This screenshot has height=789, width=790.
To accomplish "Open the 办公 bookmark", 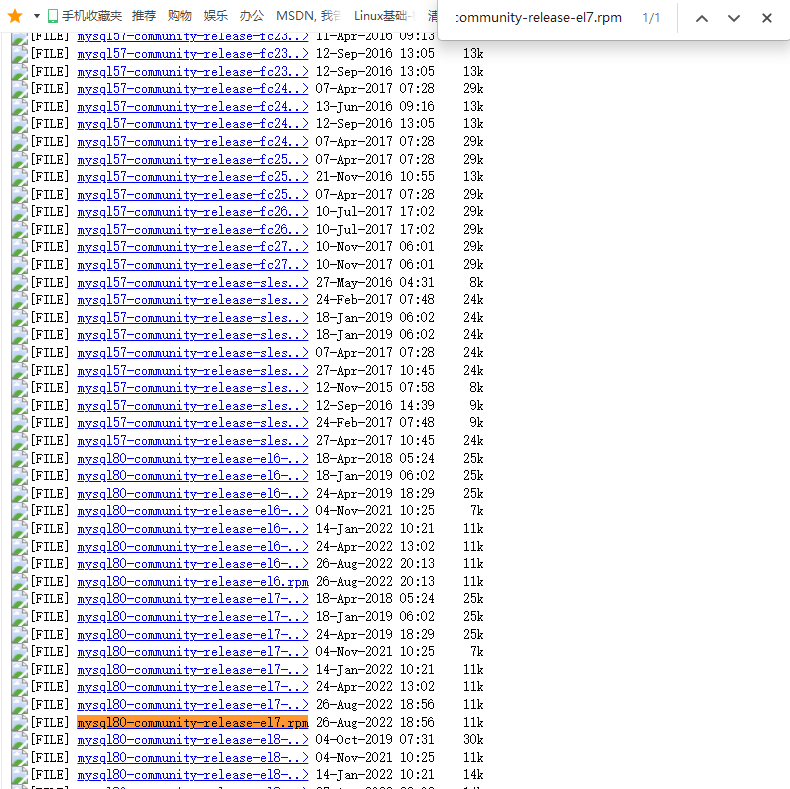I will pyautogui.click(x=252, y=16).
